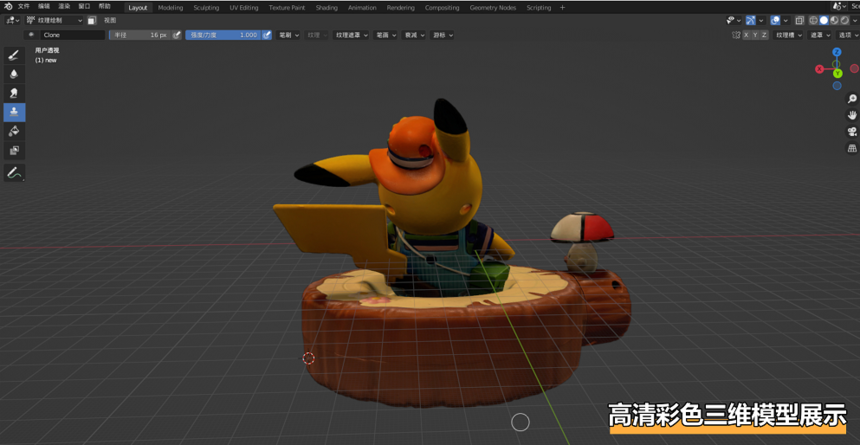
Task: Click the green Y axis gizmo ball
Action: pyautogui.click(x=838, y=74)
